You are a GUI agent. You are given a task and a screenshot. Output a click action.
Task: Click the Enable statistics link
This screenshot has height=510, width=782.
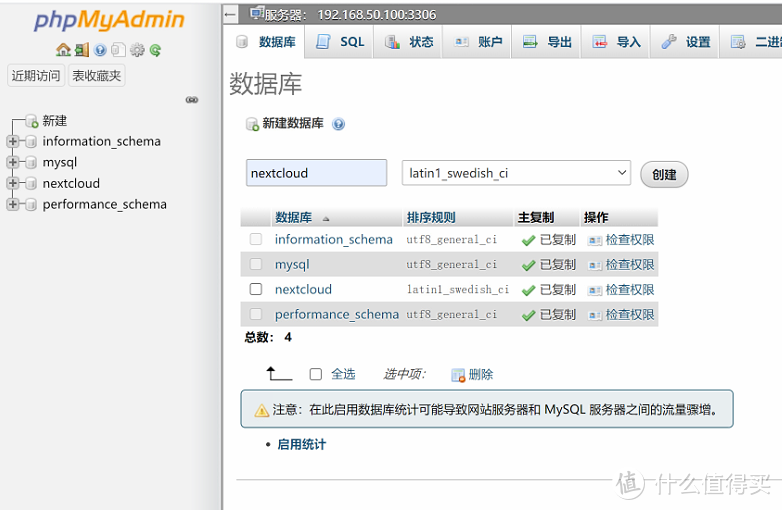302,445
